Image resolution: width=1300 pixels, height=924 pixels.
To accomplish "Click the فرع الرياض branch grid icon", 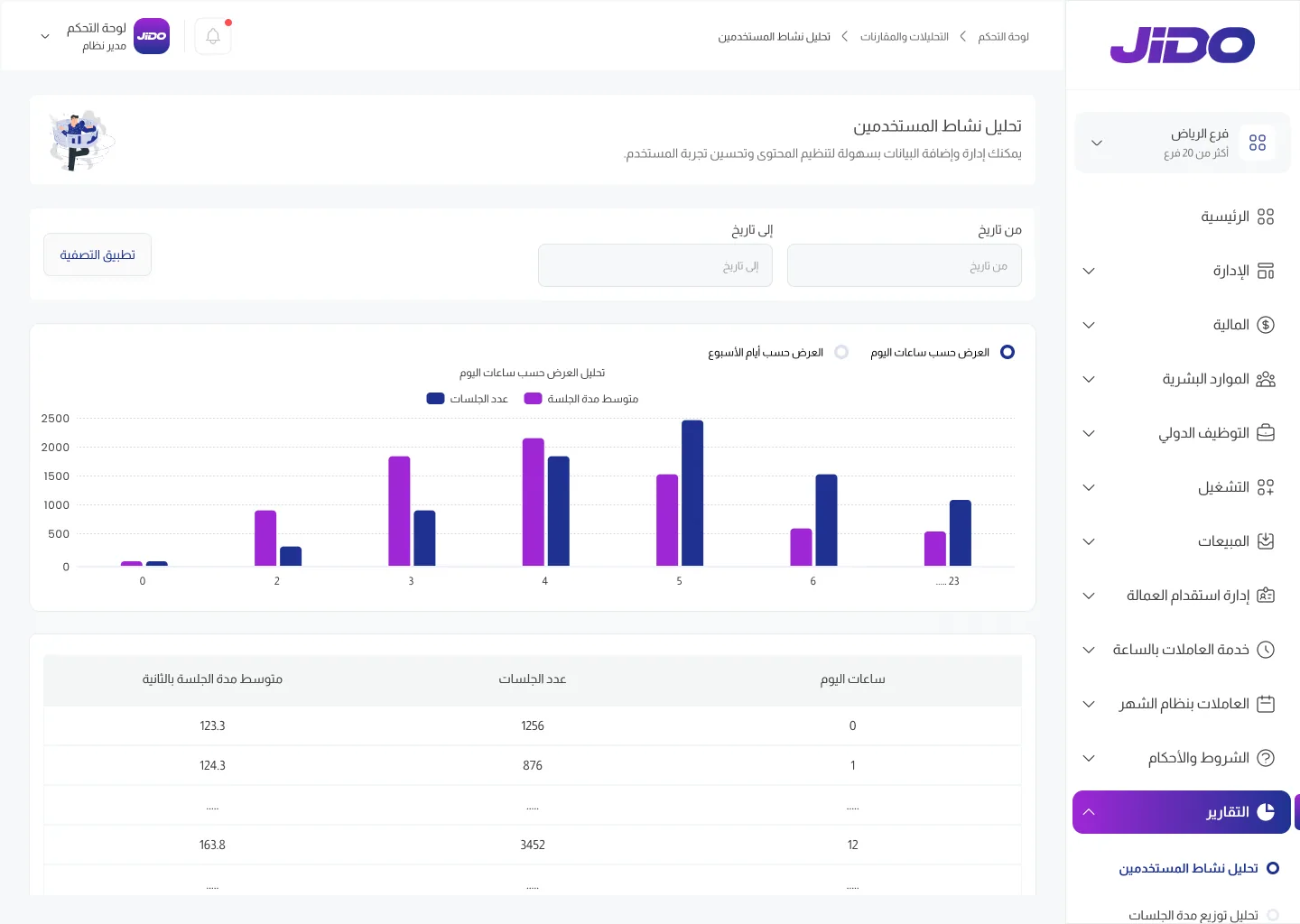I will [1258, 143].
